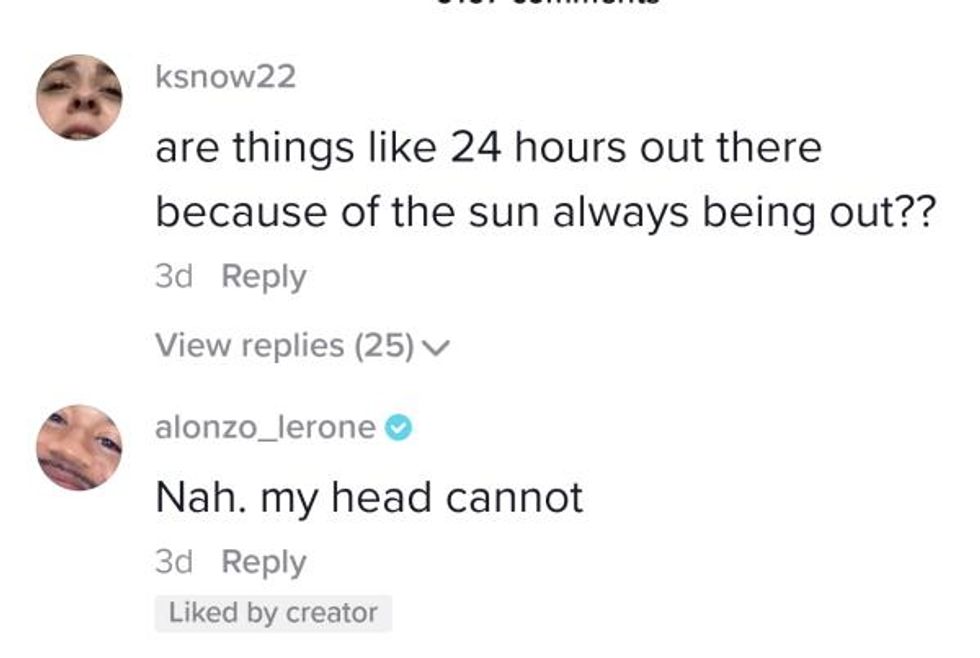Click the View replies (25) link
Screen dimensions: 980x658
pyautogui.click(x=284, y=346)
